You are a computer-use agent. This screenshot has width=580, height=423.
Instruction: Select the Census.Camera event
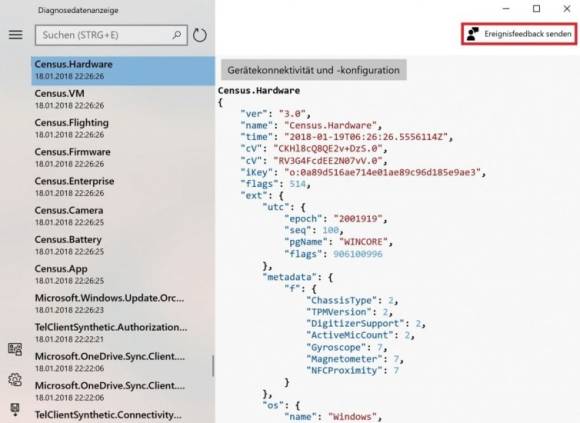tap(123, 216)
